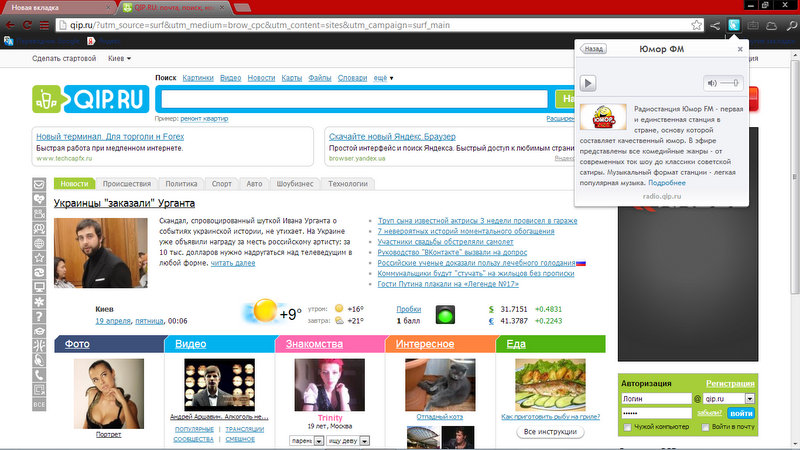Open the Пробки traffic link

tap(409, 309)
